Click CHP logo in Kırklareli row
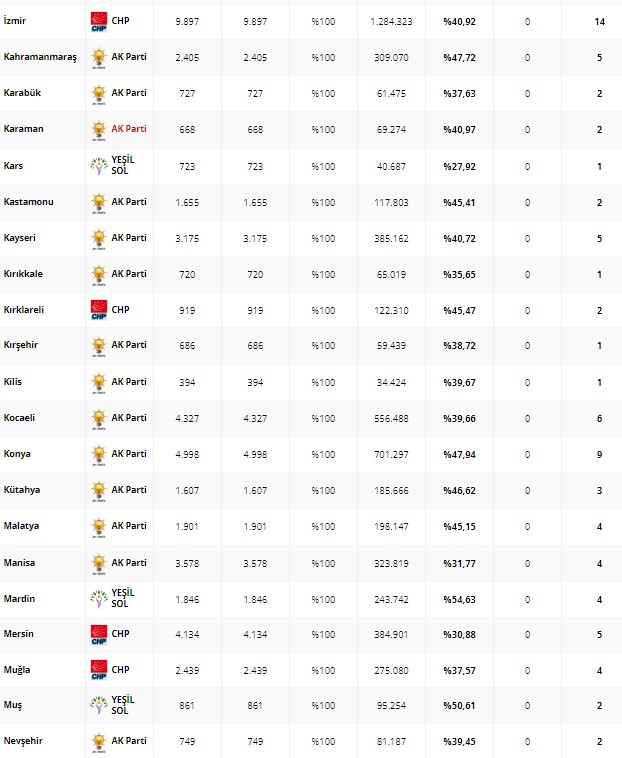The width and height of the screenshot is (622, 758). point(98,310)
